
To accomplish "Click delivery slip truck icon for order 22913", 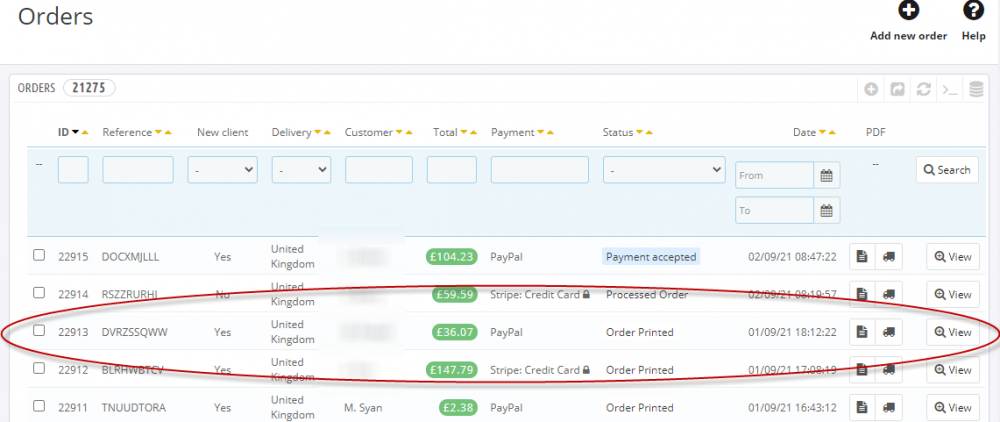I will tap(887, 332).
